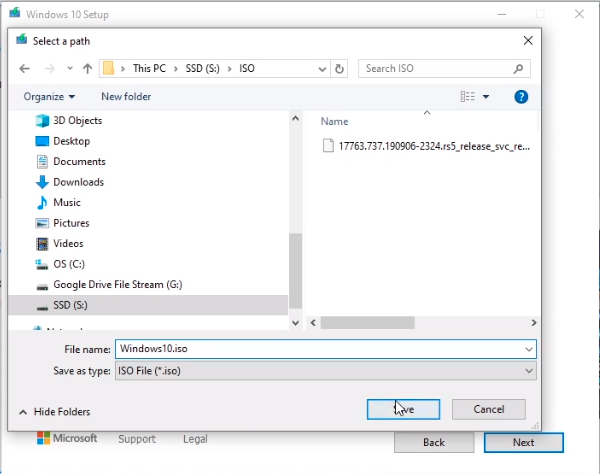
Task: Open Videos in navigation pane
Action: [x=68, y=244]
